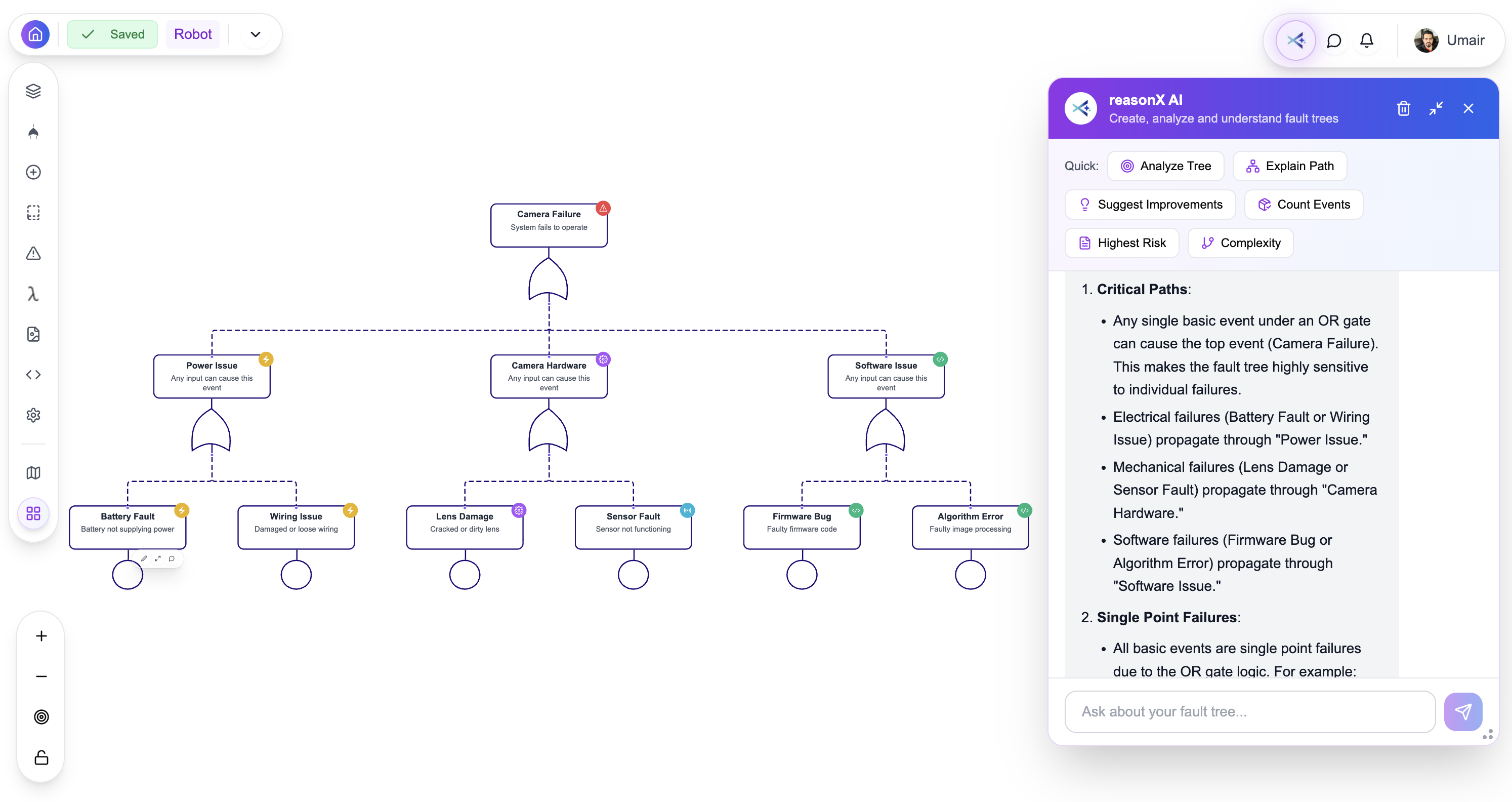Unlock the canvas with the lock icon
The height and width of the screenshot is (802, 1512).
41,757
